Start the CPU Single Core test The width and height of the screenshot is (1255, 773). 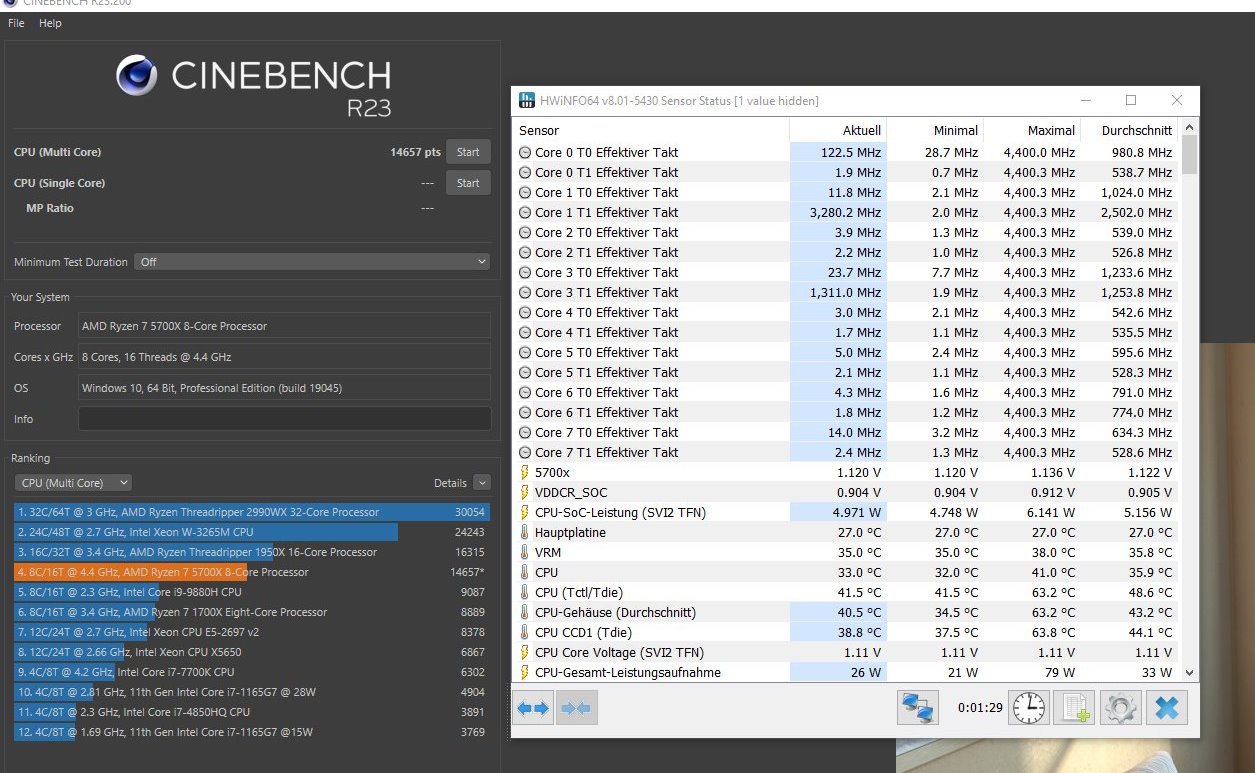pyautogui.click(x=468, y=183)
